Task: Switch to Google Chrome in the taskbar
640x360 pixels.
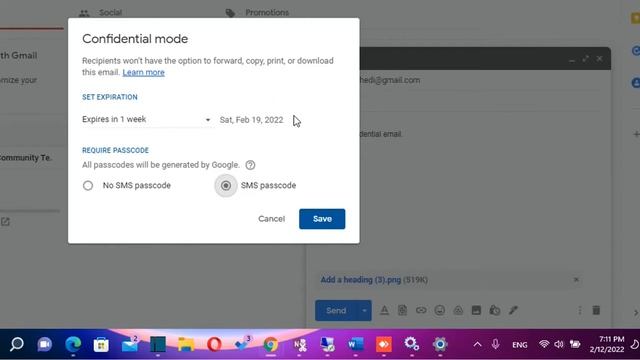Action: (x=270, y=344)
